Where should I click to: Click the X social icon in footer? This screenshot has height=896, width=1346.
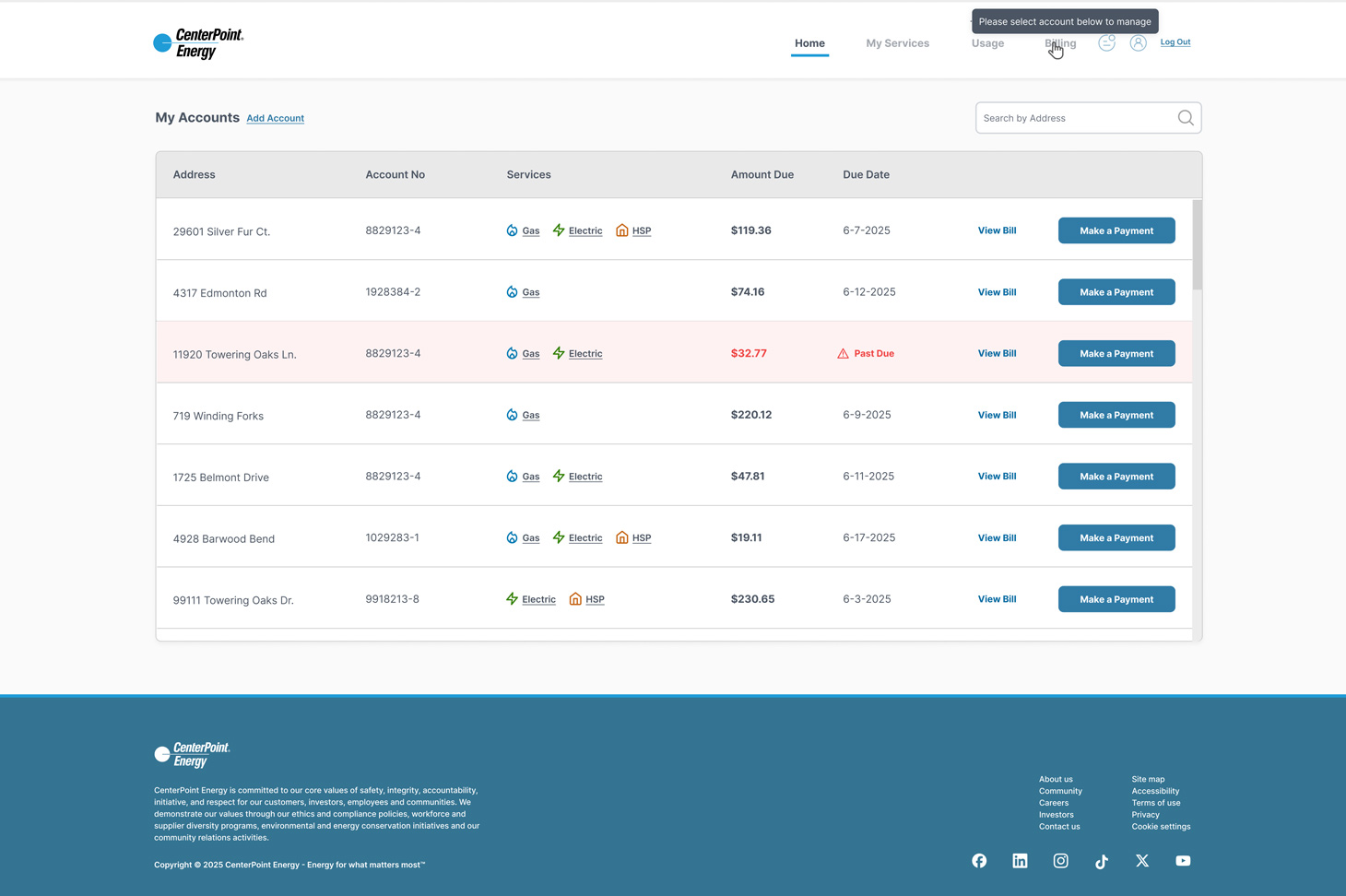(x=1142, y=861)
